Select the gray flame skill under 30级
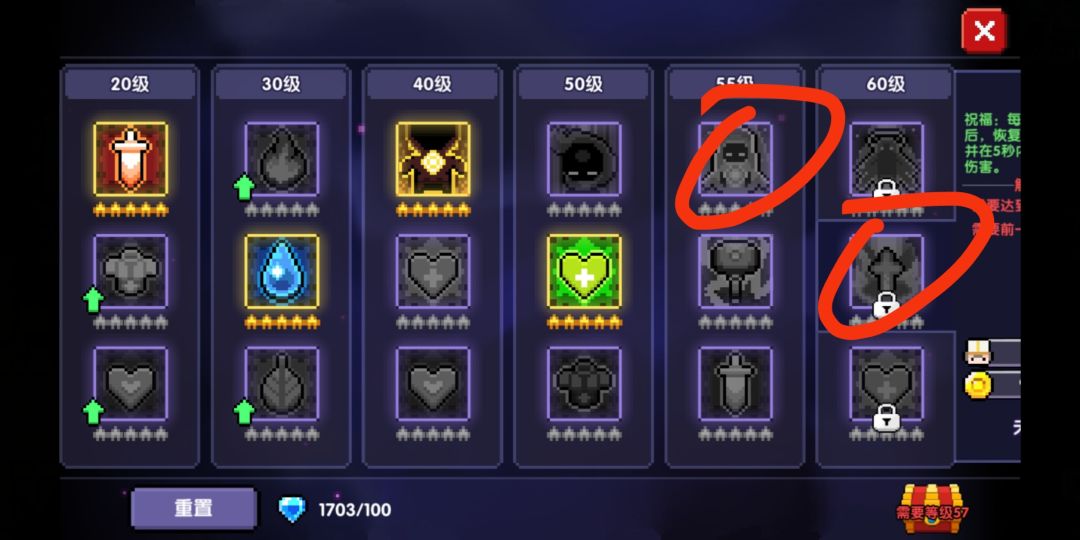This screenshot has width=1080, height=540. (x=282, y=159)
